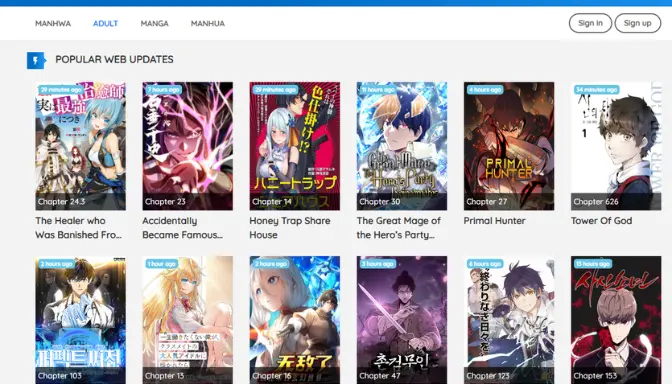This screenshot has width=672, height=384.
Task: Open the MANGA menu item
Action: 154,24
